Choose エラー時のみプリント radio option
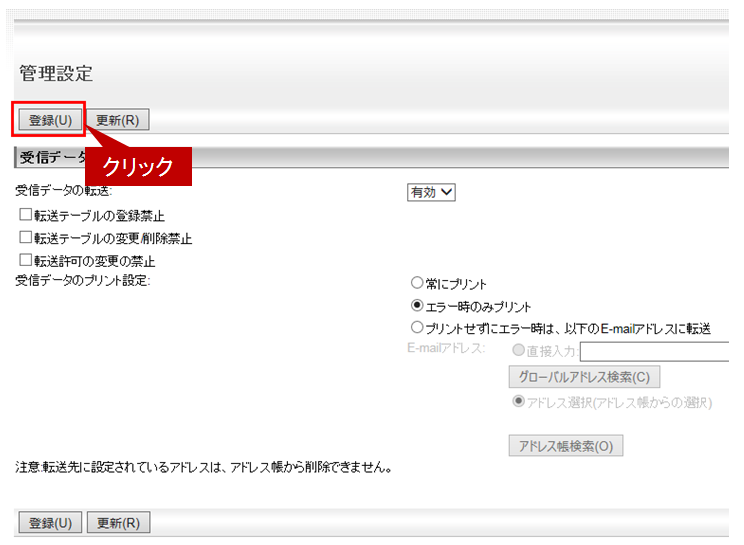Image resolution: width=744 pixels, height=545 pixels. 417,306
